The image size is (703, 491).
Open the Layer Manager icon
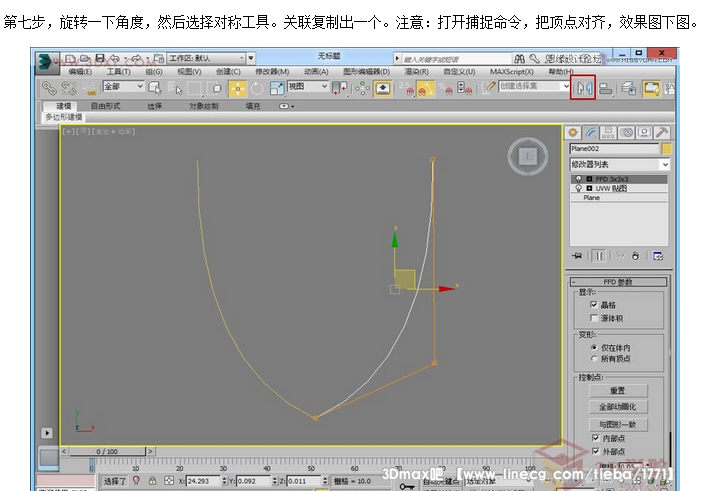(629, 88)
